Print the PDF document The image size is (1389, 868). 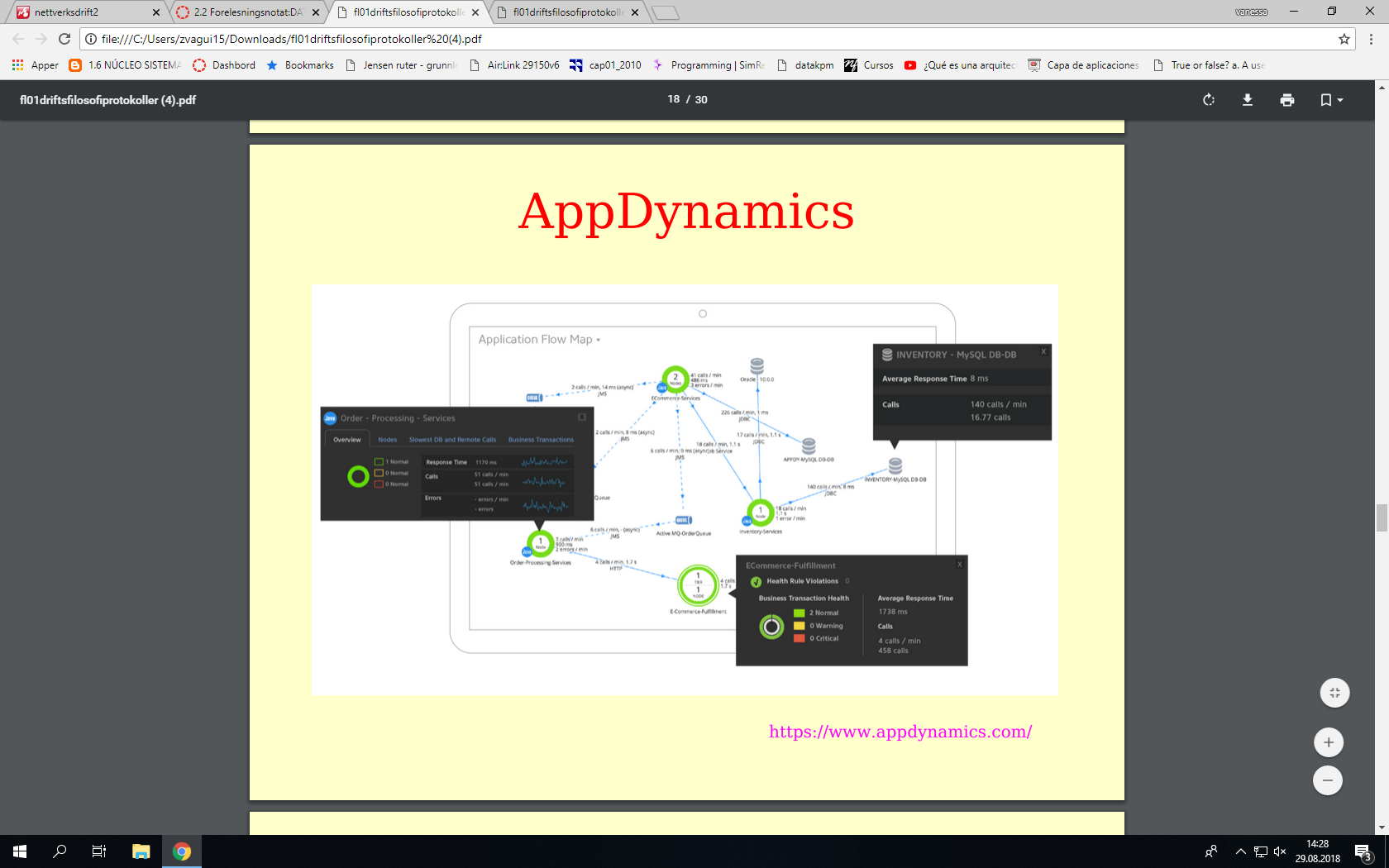pyautogui.click(x=1287, y=100)
